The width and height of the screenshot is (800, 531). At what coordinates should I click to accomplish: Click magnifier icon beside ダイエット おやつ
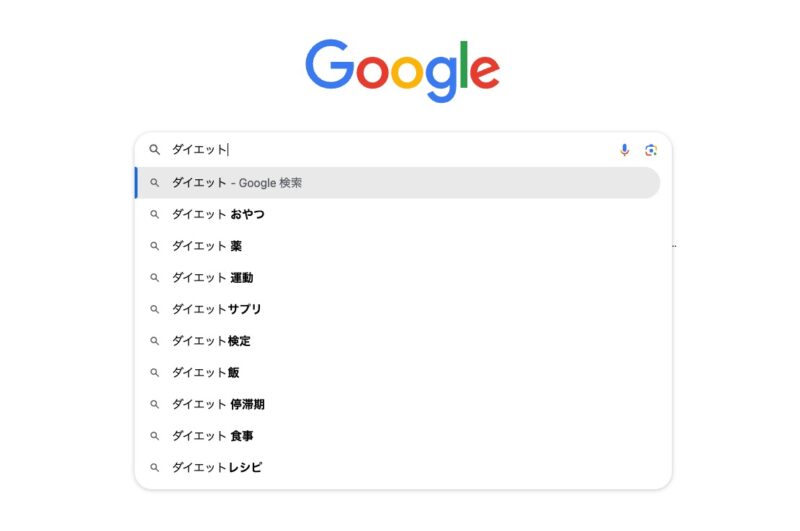[154, 214]
